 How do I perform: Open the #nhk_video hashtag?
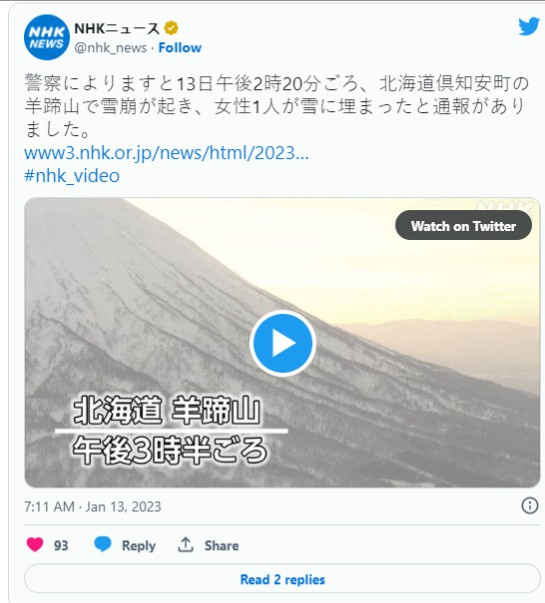pos(72,176)
